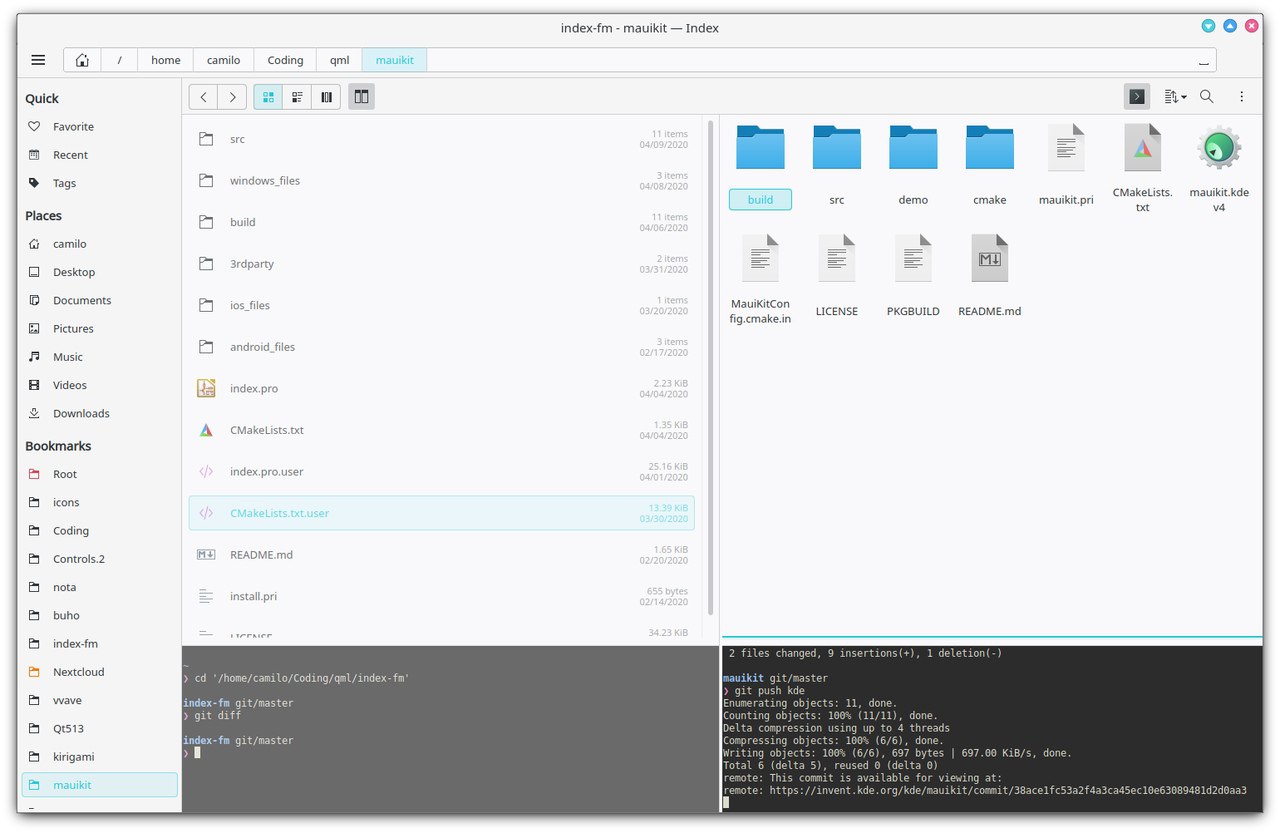Select the src folder list row
The image size is (1280, 833).
(x=441, y=139)
